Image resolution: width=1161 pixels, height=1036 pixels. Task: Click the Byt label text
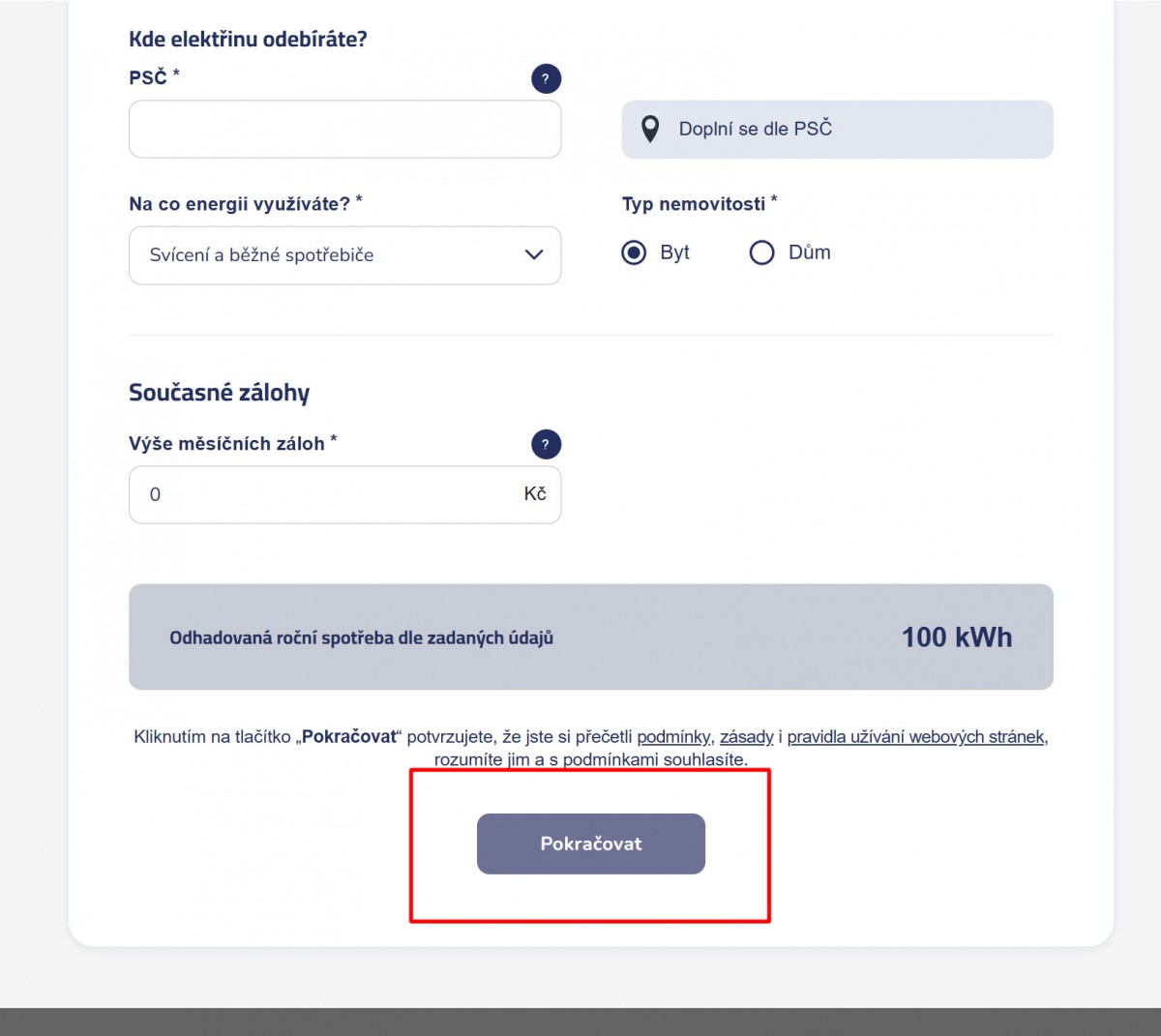pyautogui.click(x=674, y=252)
